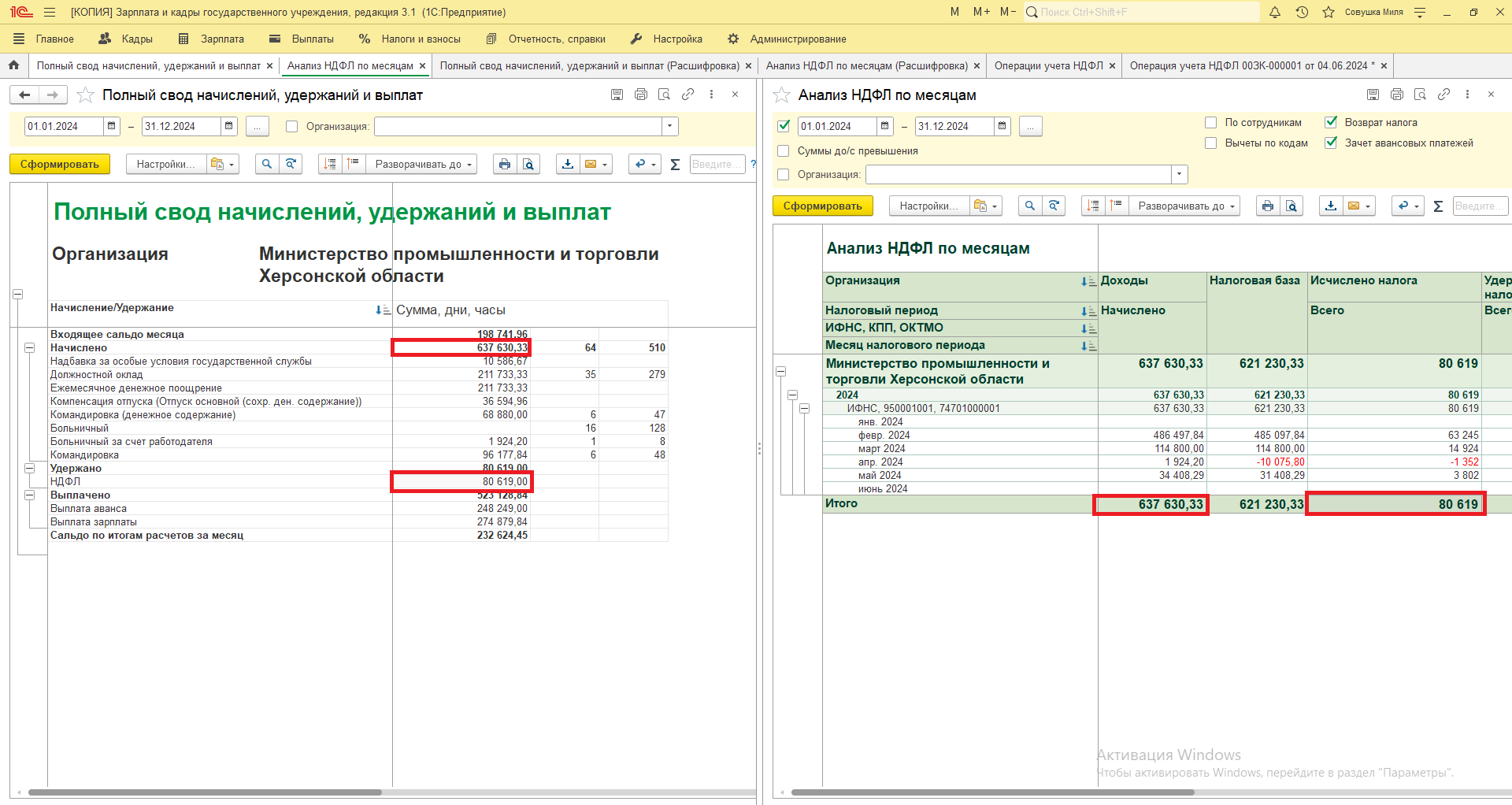Switch to Операции учета НДФЛ tab
This screenshot has width=1512, height=805.
1048,65
